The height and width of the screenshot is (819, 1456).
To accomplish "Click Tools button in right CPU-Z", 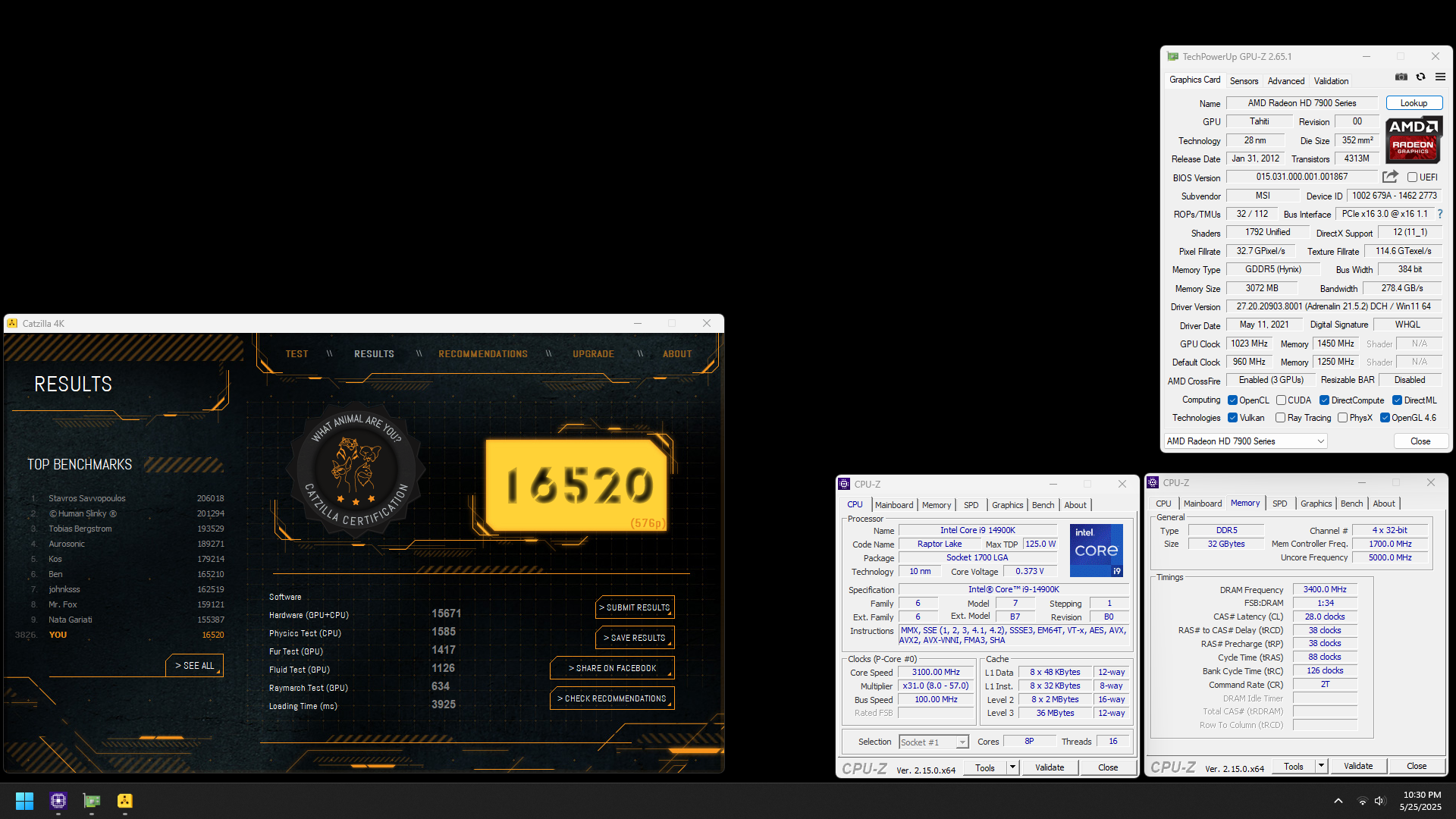I will pyautogui.click(x=1294, y=766).
